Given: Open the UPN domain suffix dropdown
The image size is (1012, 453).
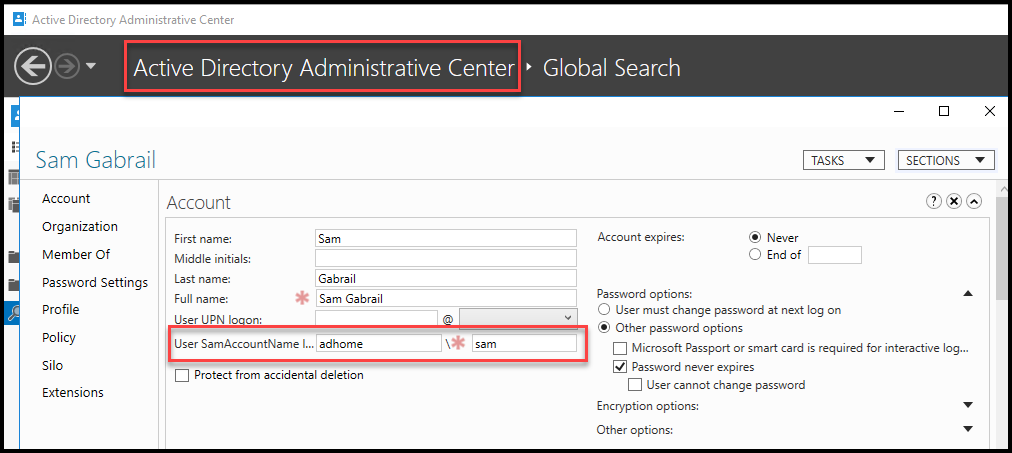Looking at the screenshot, I should pos(518,318).
